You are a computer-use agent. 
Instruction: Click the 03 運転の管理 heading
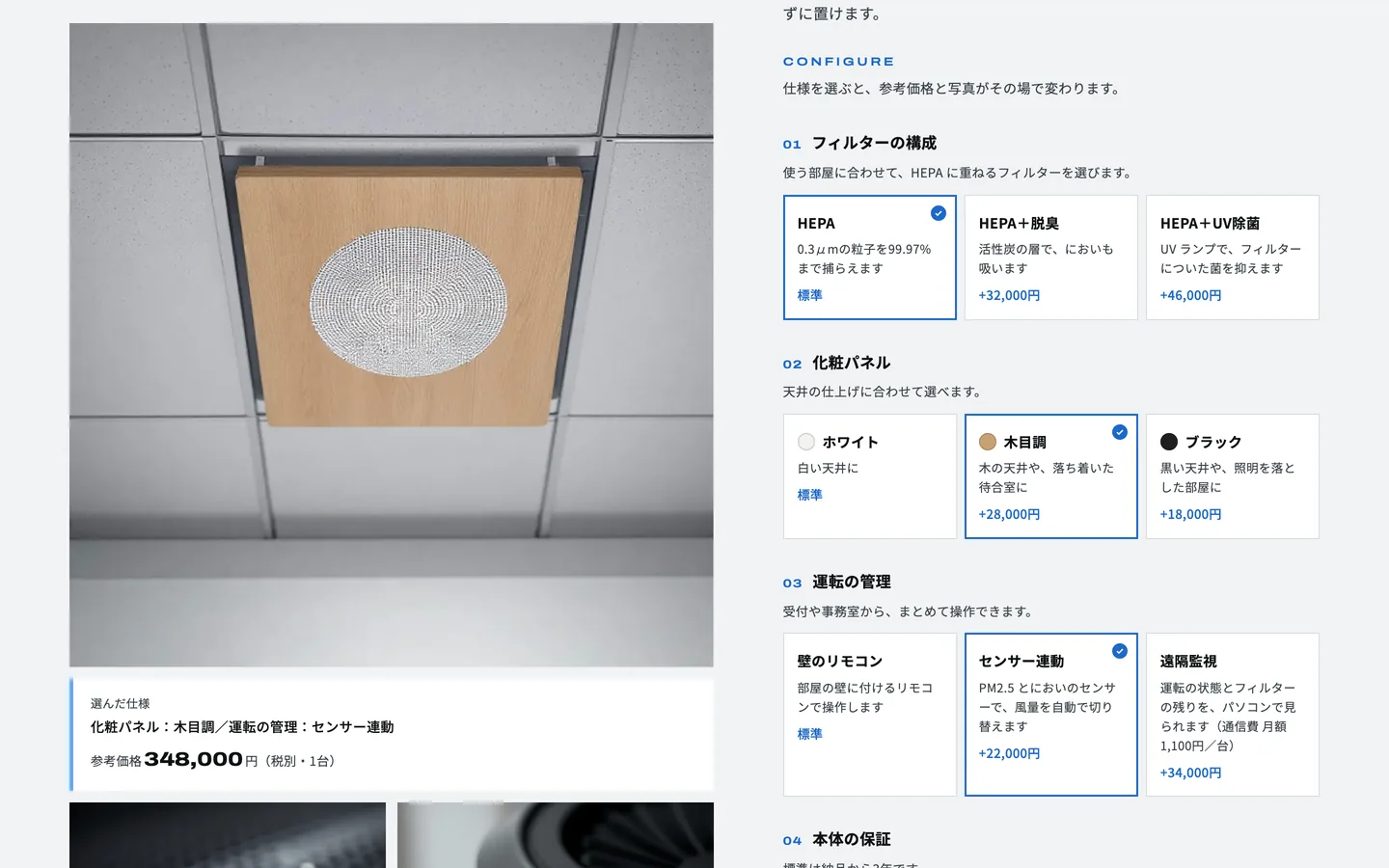point(836,582)
